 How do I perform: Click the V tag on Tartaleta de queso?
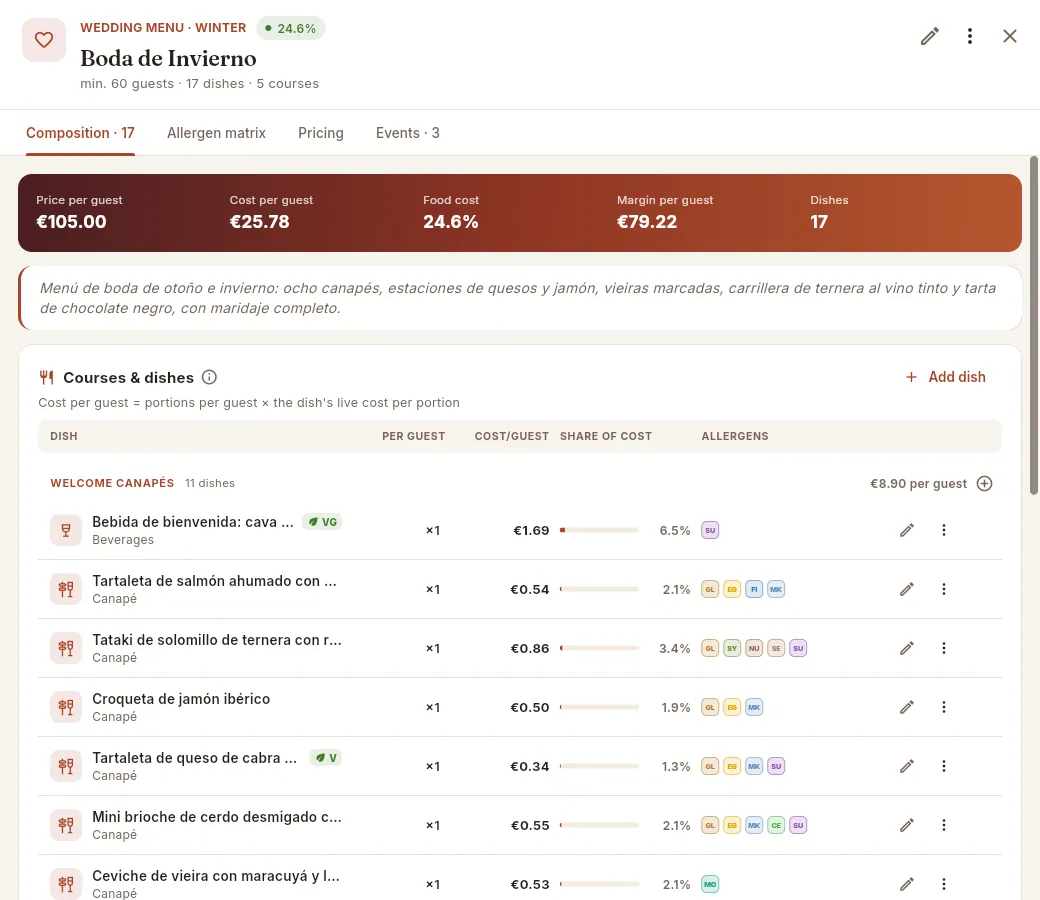coord(326,758)
